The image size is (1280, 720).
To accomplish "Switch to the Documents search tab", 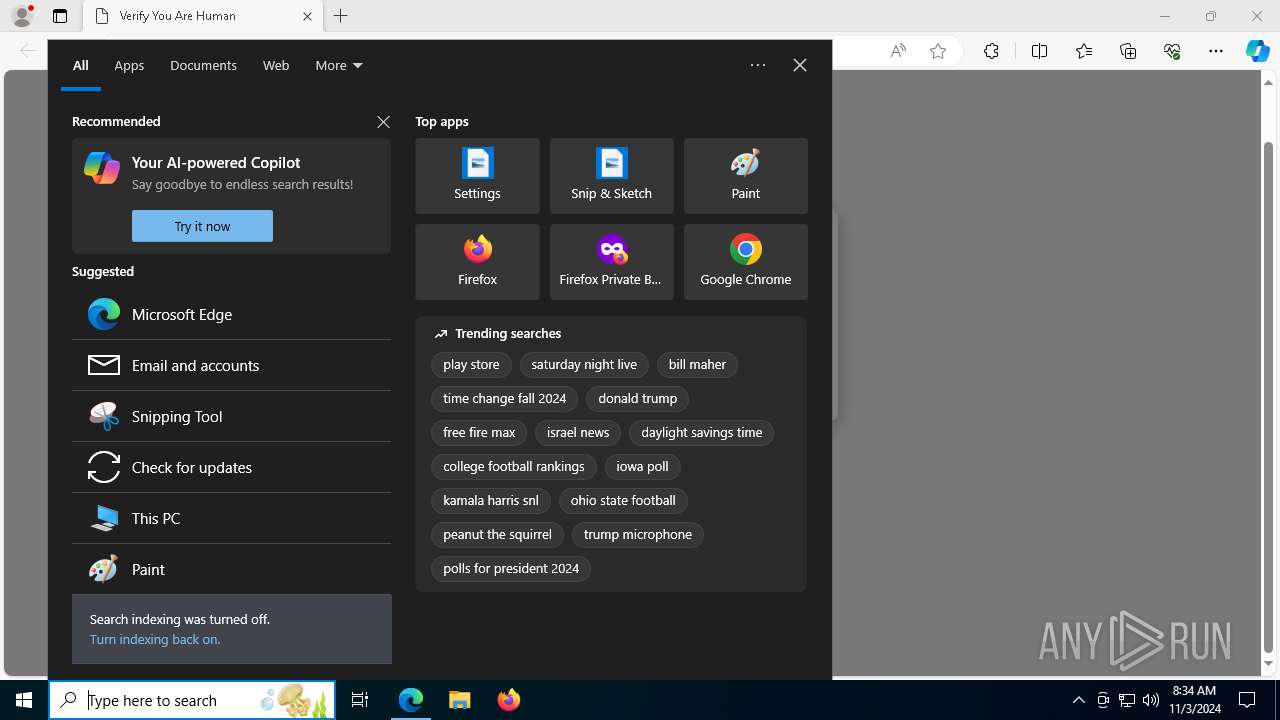I will coord(203,65).
